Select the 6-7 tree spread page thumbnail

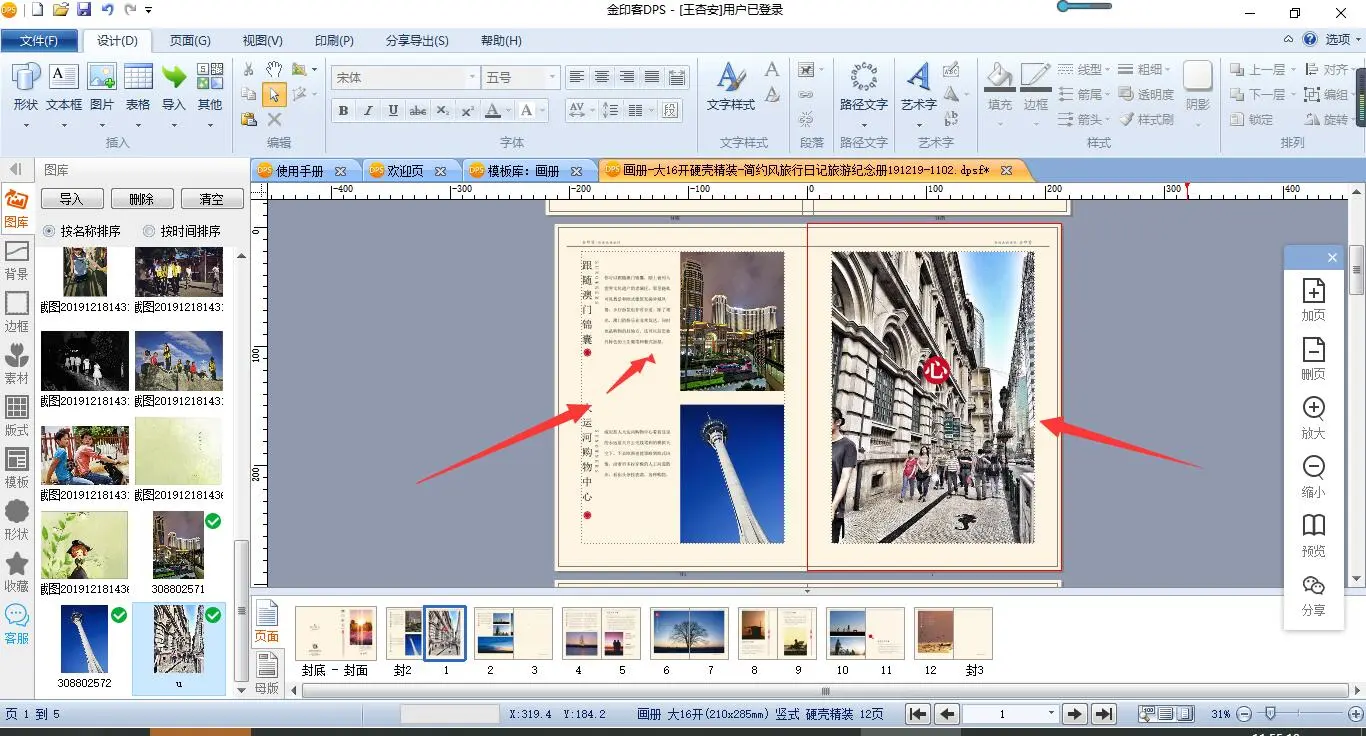tap(688, 633)
